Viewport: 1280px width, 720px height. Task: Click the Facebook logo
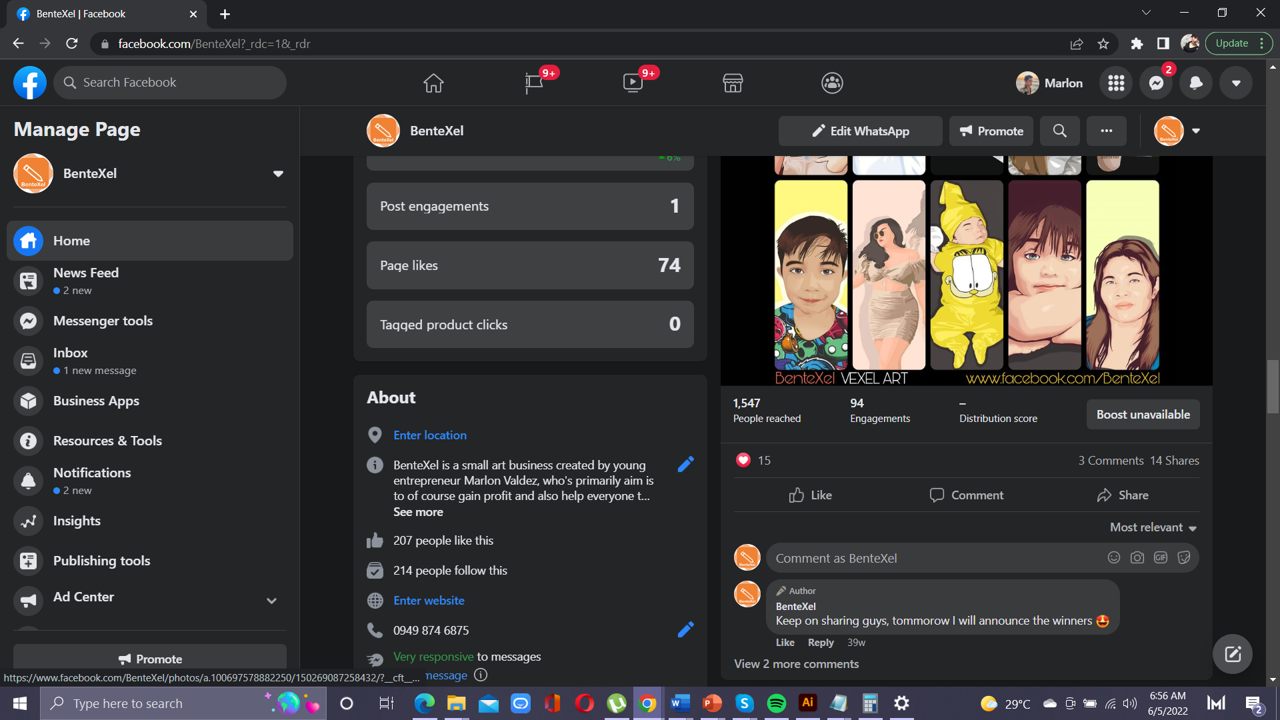[30, 83]
